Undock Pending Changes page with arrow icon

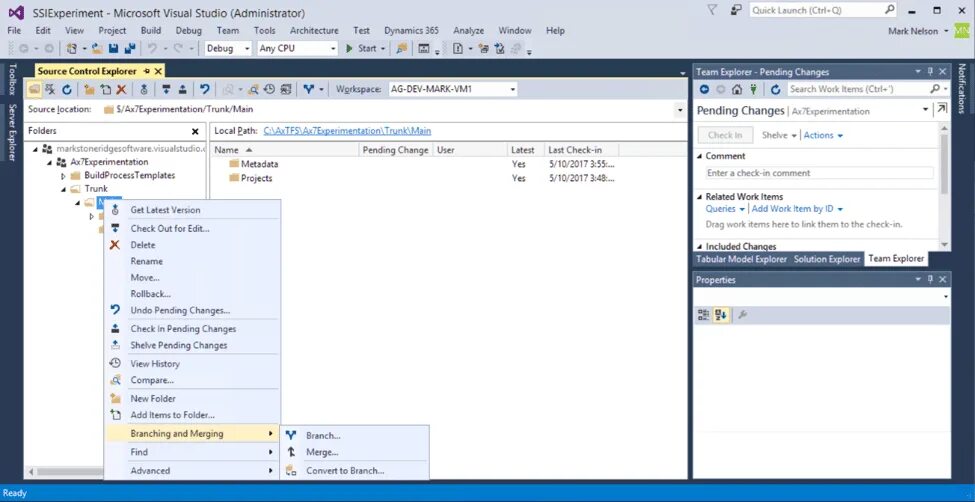(942, 109)
